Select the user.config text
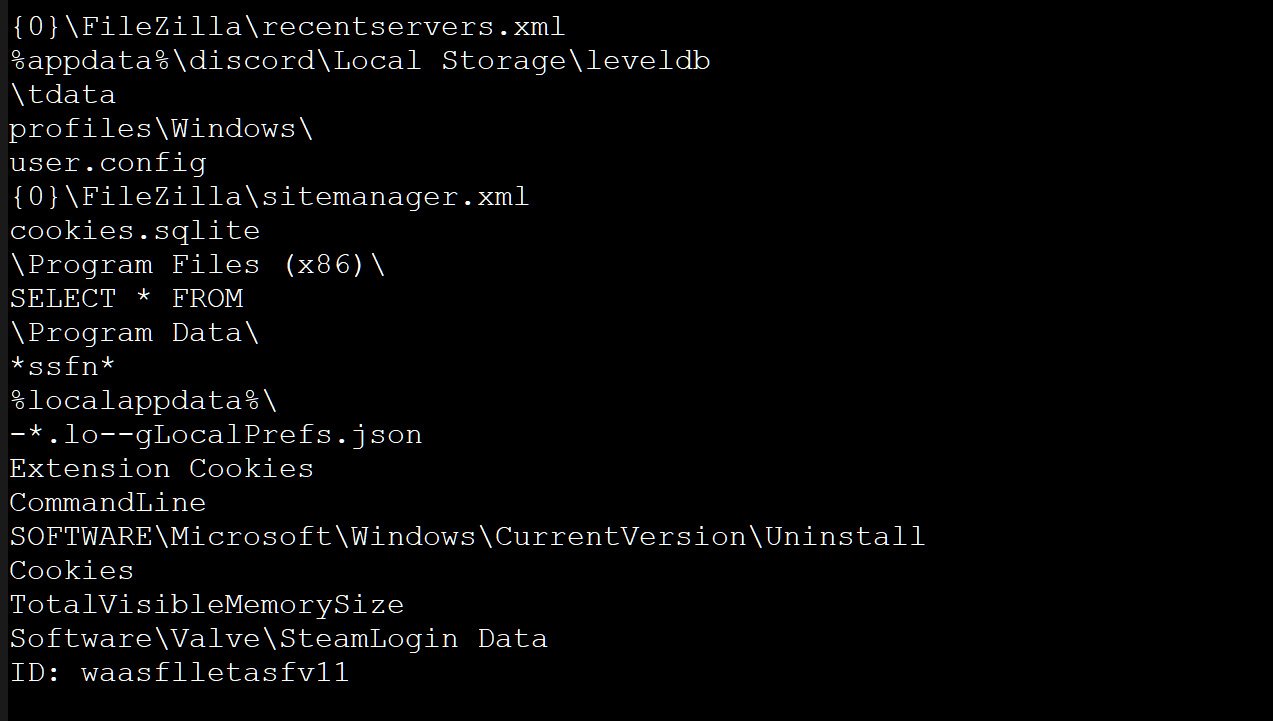Viewport: 1273px width, 721px height. tap(108, 163)
